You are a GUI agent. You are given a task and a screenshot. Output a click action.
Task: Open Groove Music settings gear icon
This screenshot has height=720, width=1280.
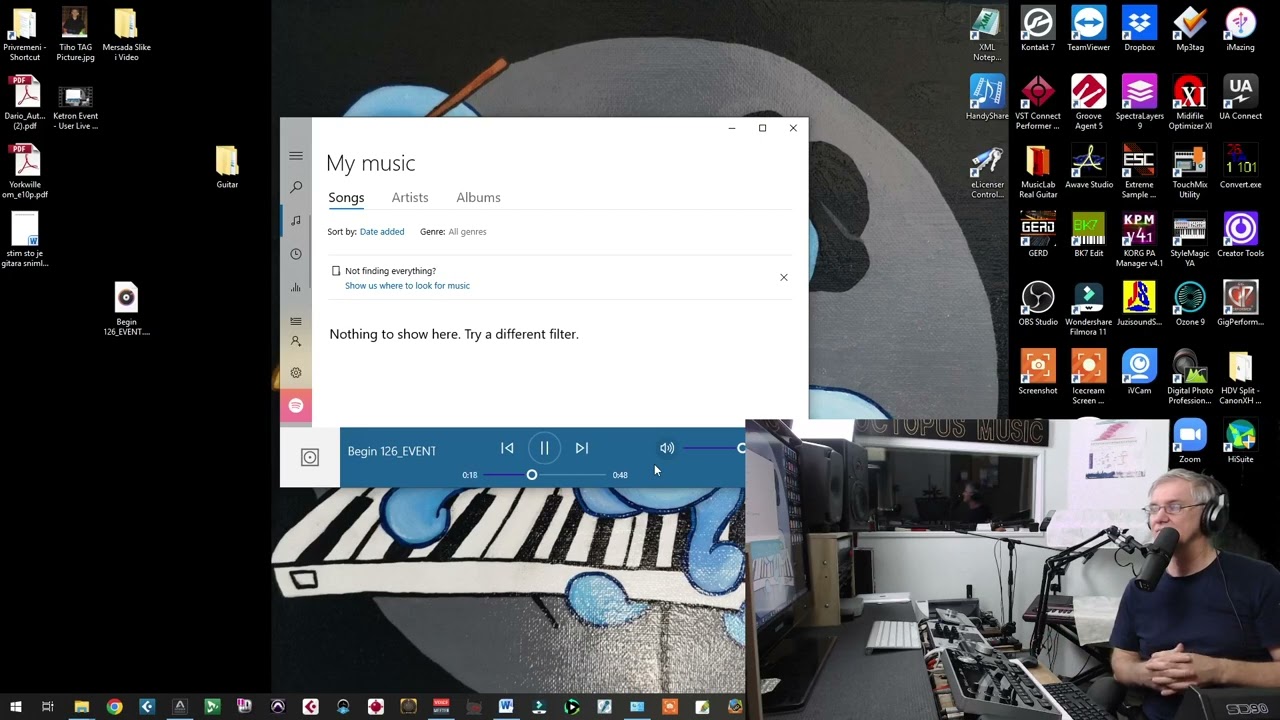[x=296, y=372]
